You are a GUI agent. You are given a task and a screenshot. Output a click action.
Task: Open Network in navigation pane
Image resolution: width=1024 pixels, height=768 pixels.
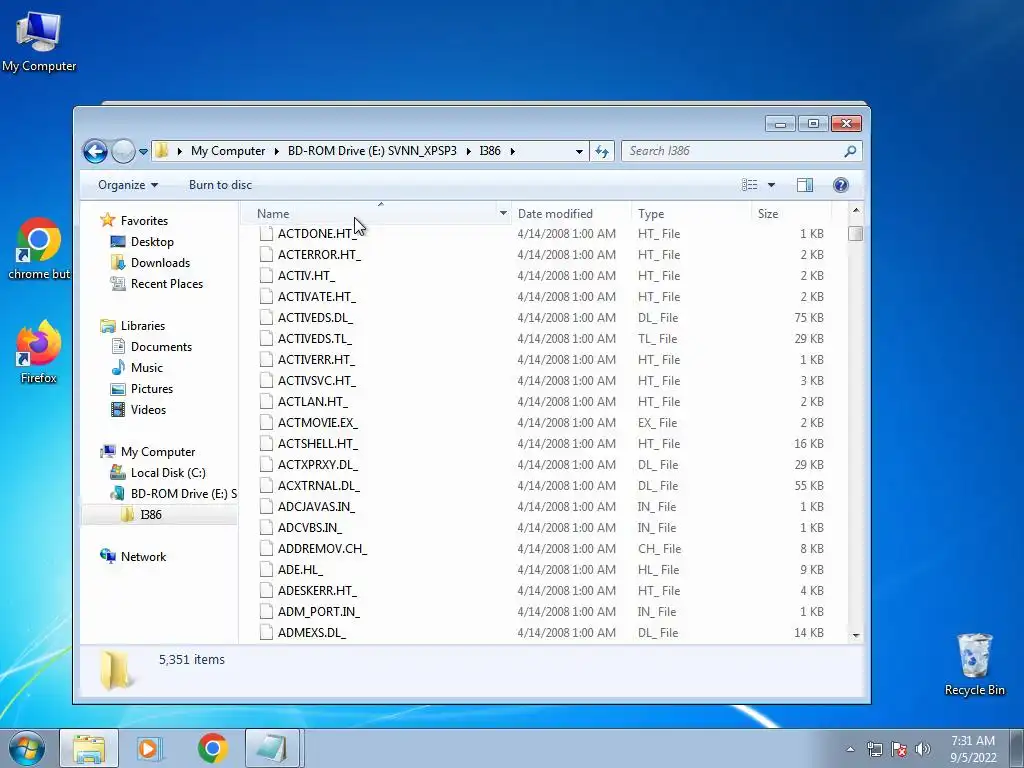pos(143,556)
